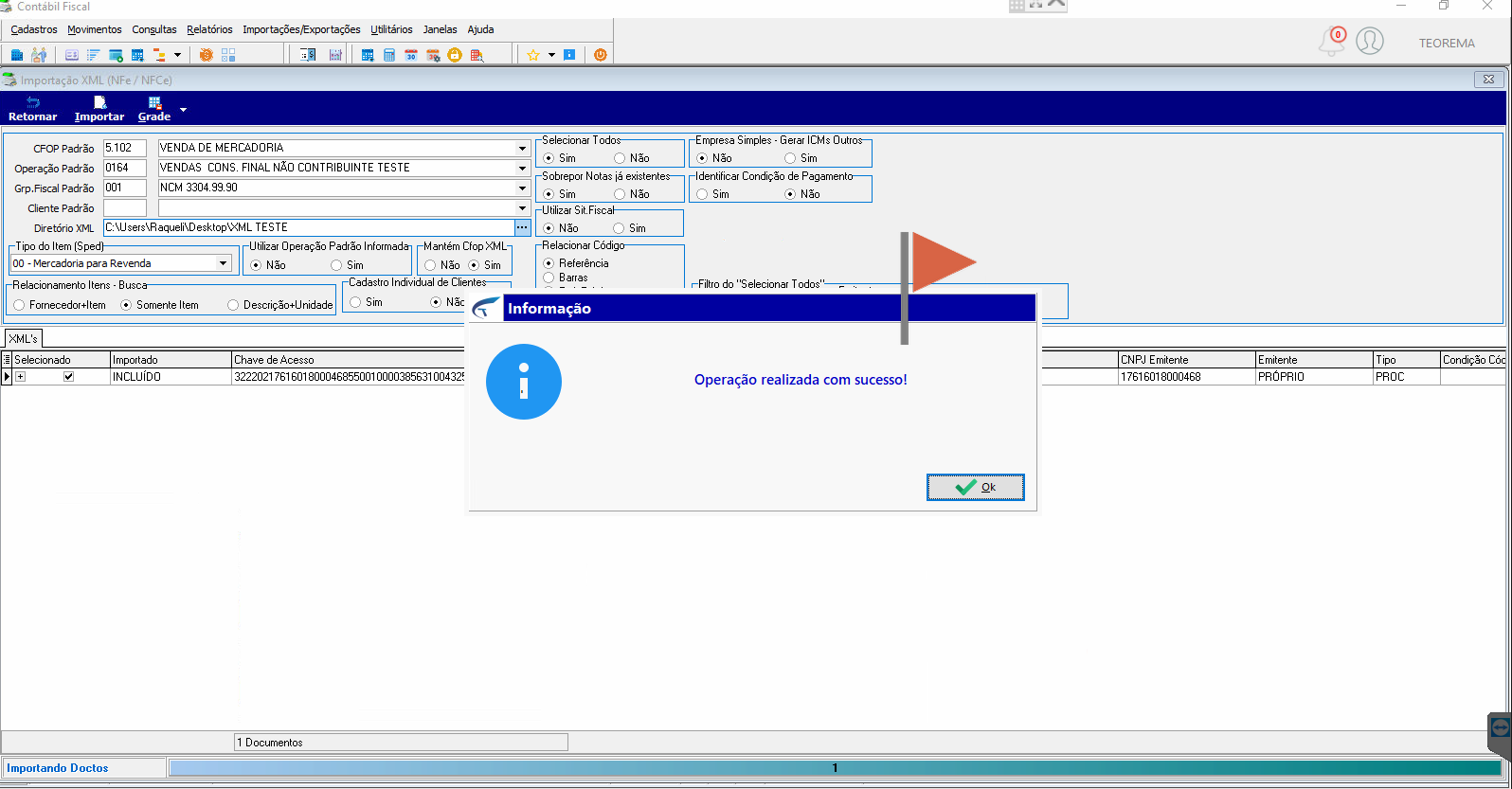Open the Cliente Padrão dropdown list

[x=522, y=208]
